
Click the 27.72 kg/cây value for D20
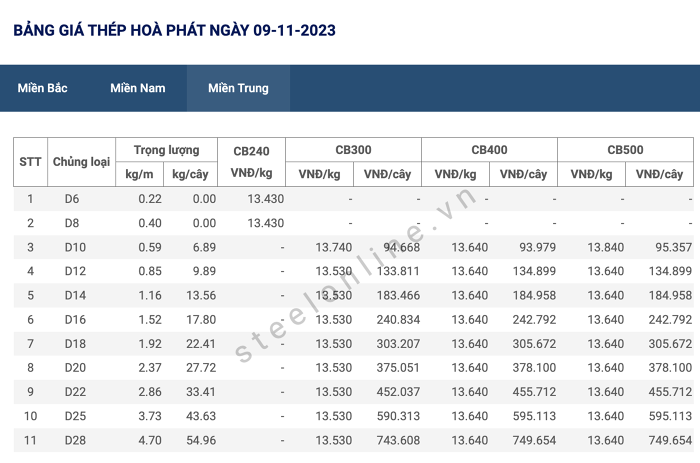point(201,367)
